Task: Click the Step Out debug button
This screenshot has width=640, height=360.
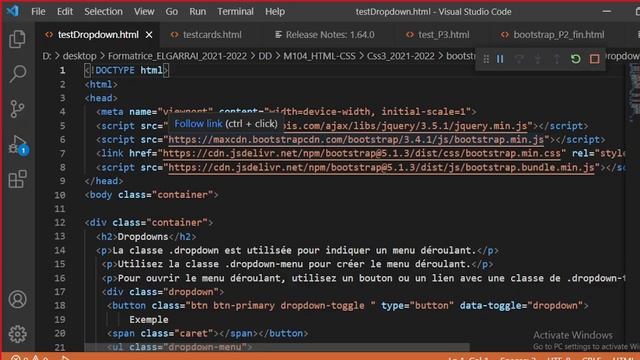Action: pyautogui.click(x=557, y=59)
